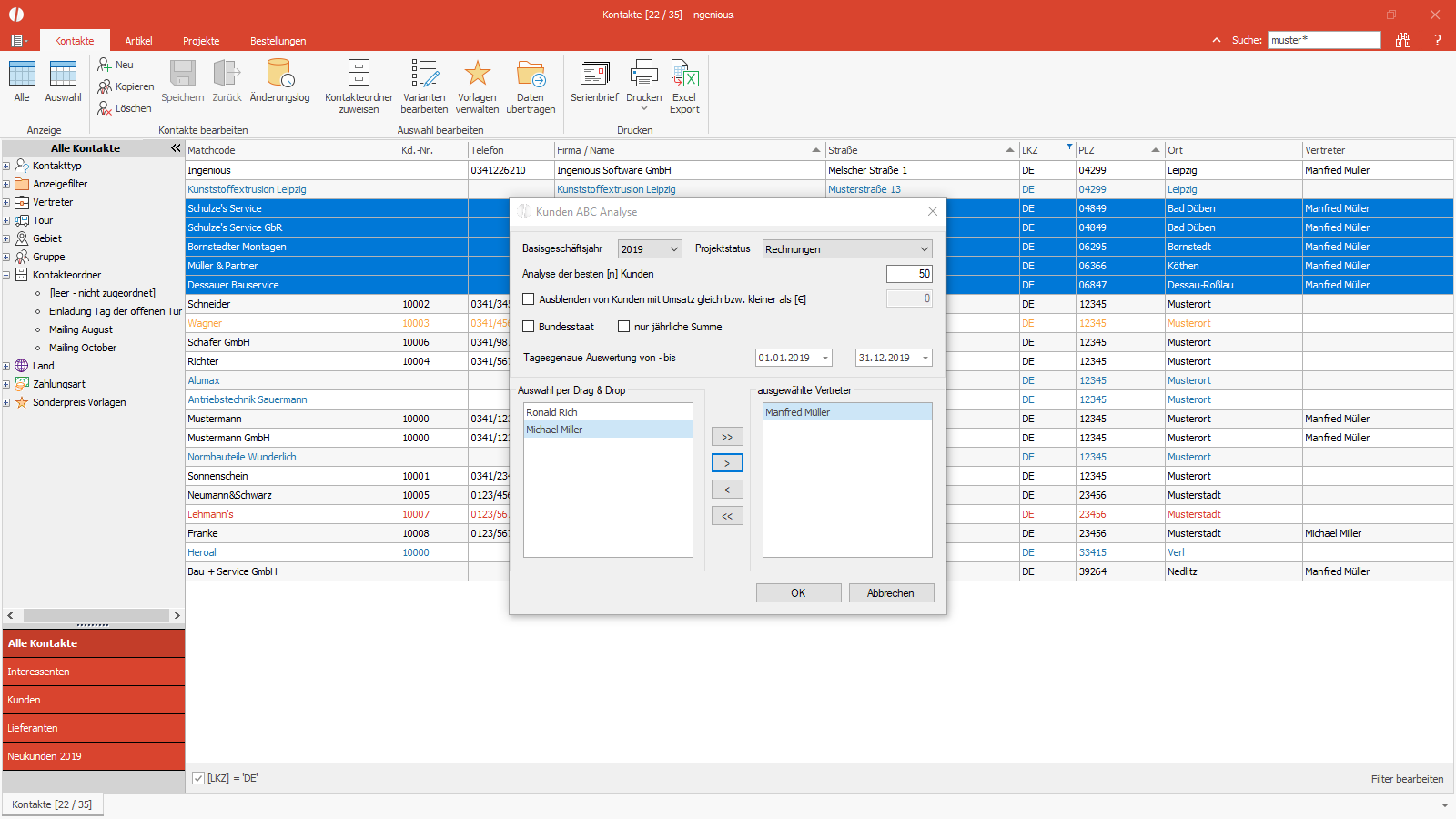Switch to the Artikel tab

[x=138, y=41]
